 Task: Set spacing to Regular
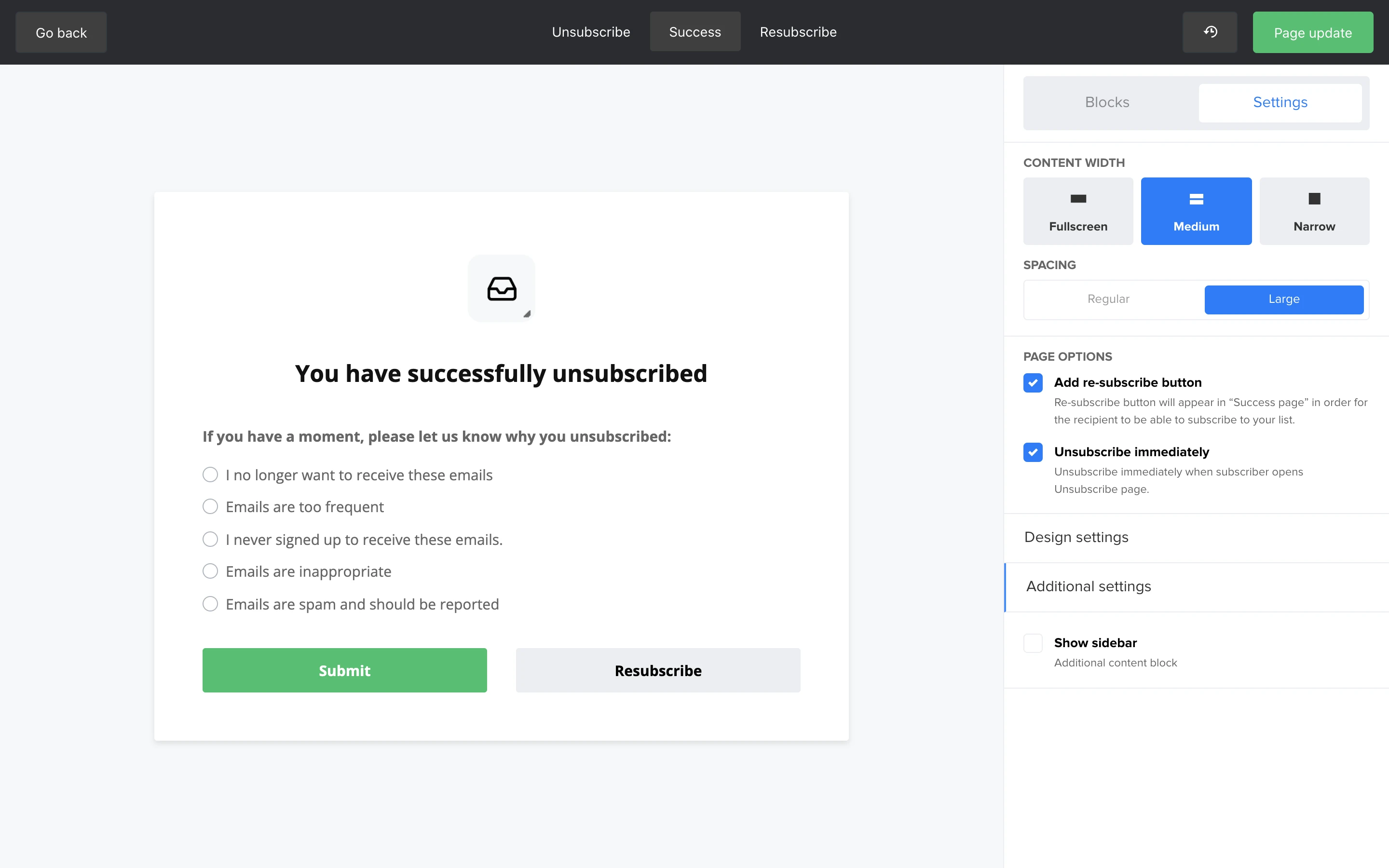(x=1108, y=299)
